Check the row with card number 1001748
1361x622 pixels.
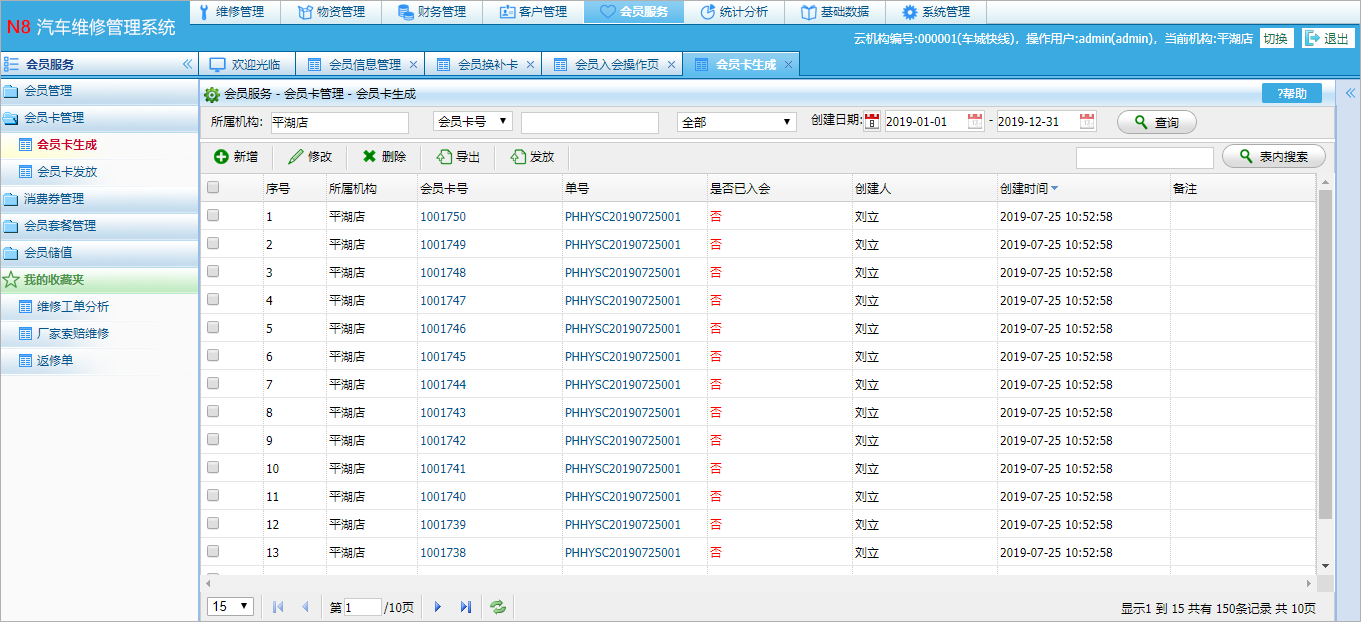[x=213, y=271]
